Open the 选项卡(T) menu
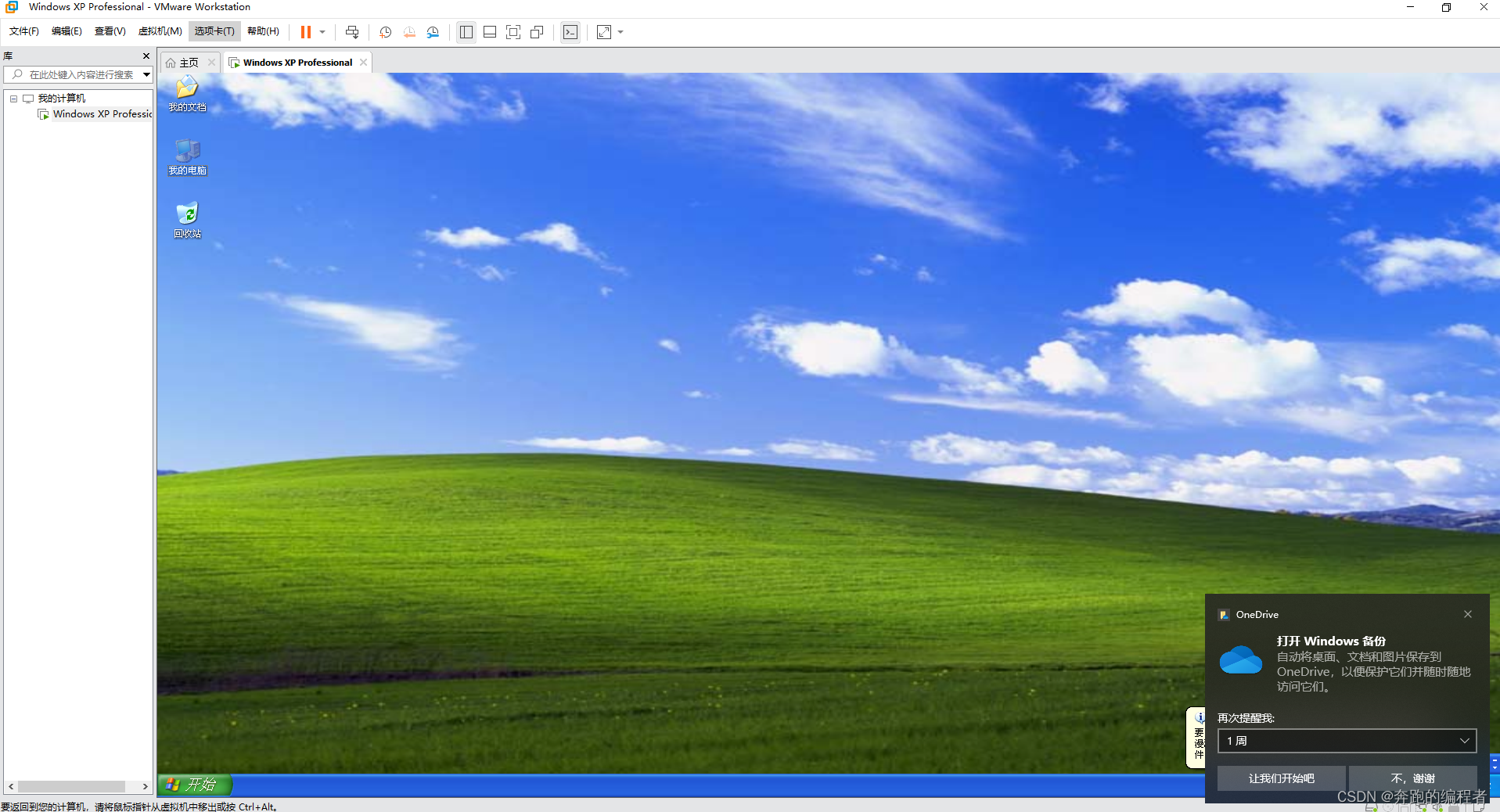The height and width of the screenshot is (812, 1500). click(214, 31)
